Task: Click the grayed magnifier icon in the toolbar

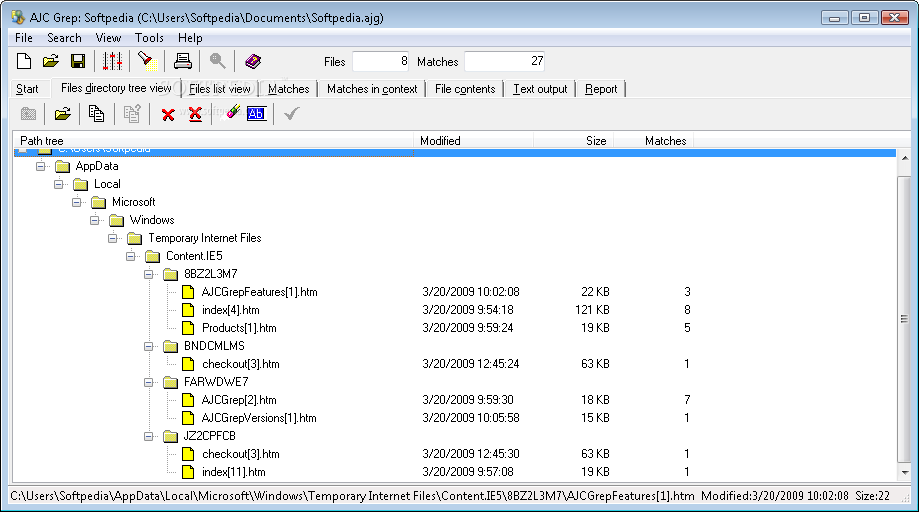Action: [x=217, y=61]
